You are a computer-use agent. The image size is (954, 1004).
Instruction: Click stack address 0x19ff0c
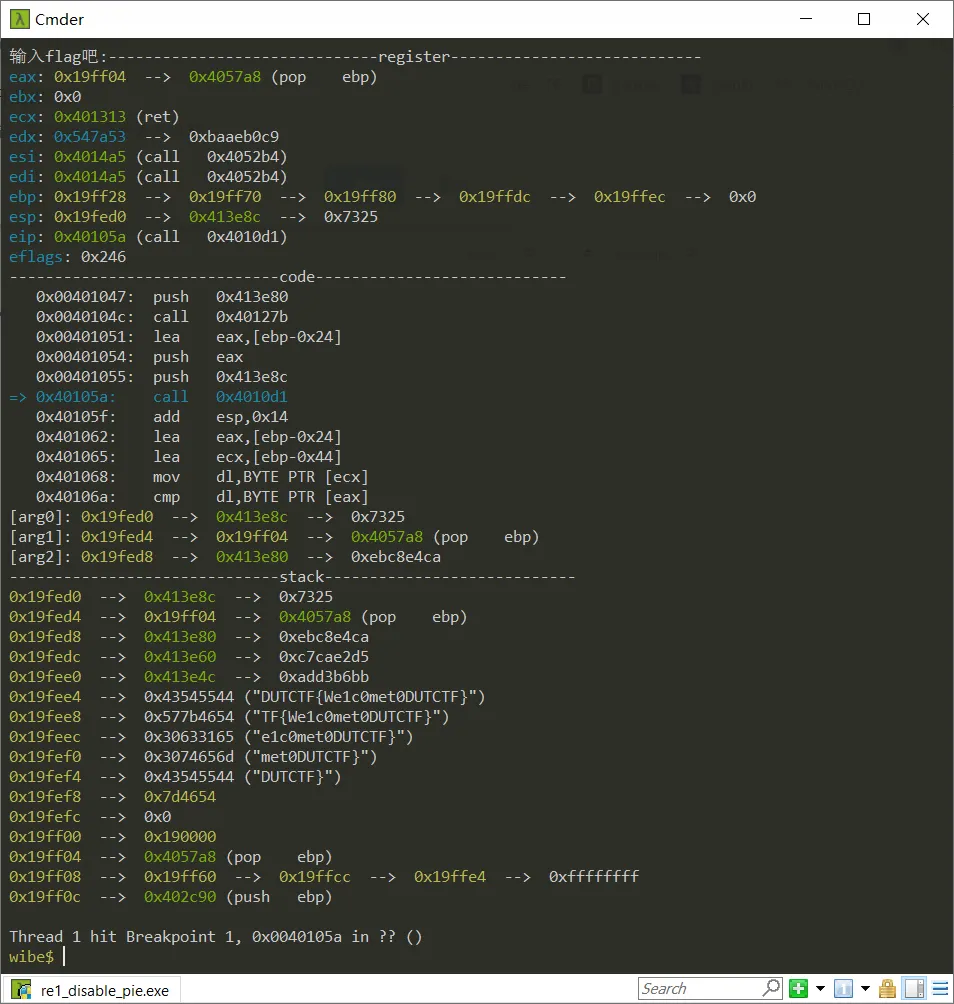coord(45,897)
